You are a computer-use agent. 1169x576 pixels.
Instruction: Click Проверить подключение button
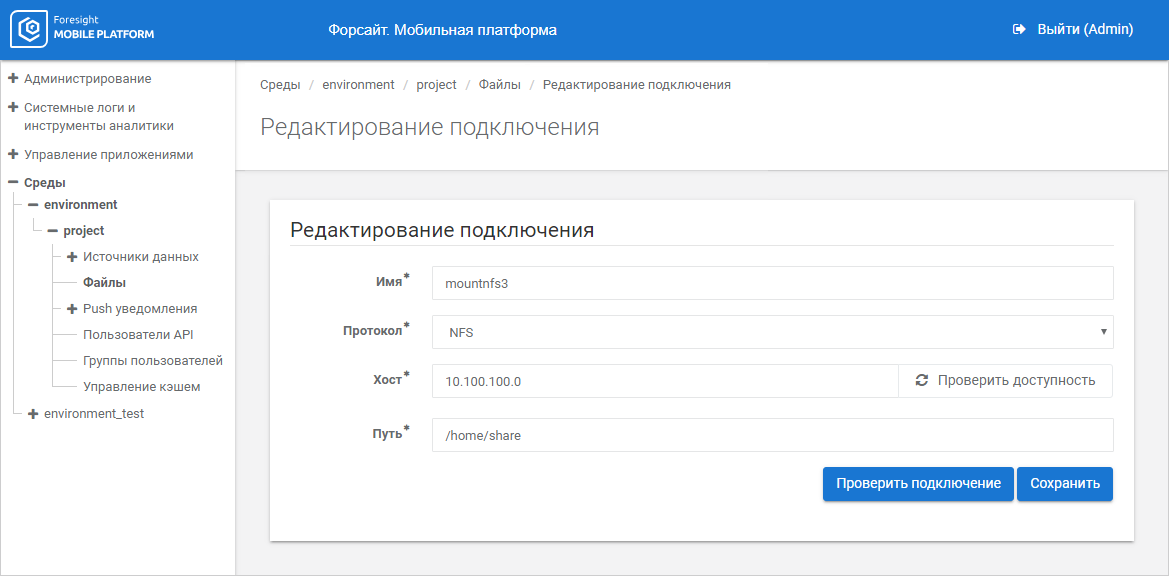tap(918, 484)
